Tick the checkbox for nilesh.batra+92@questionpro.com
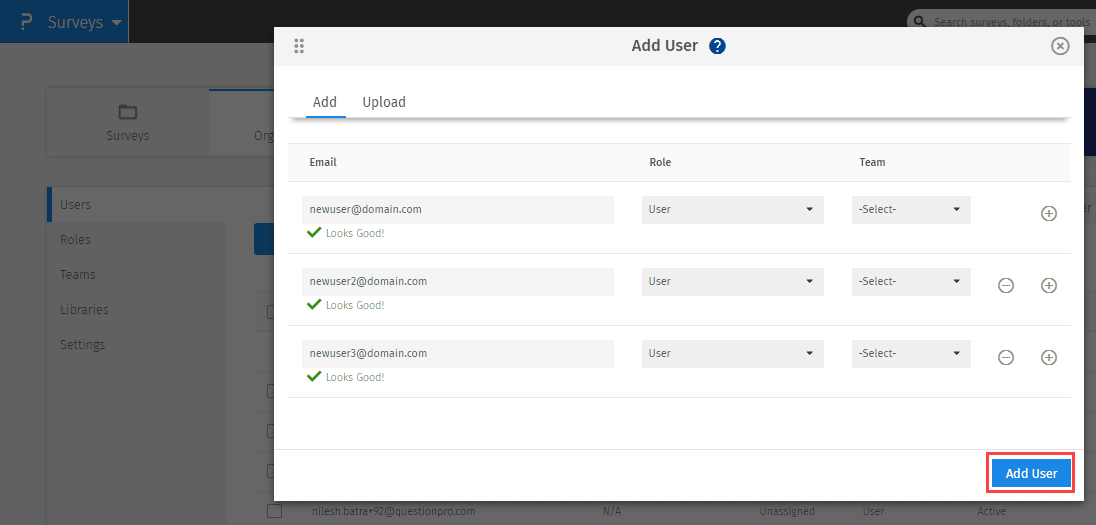The image size is (1096, 525). click(x=275, y=511)
